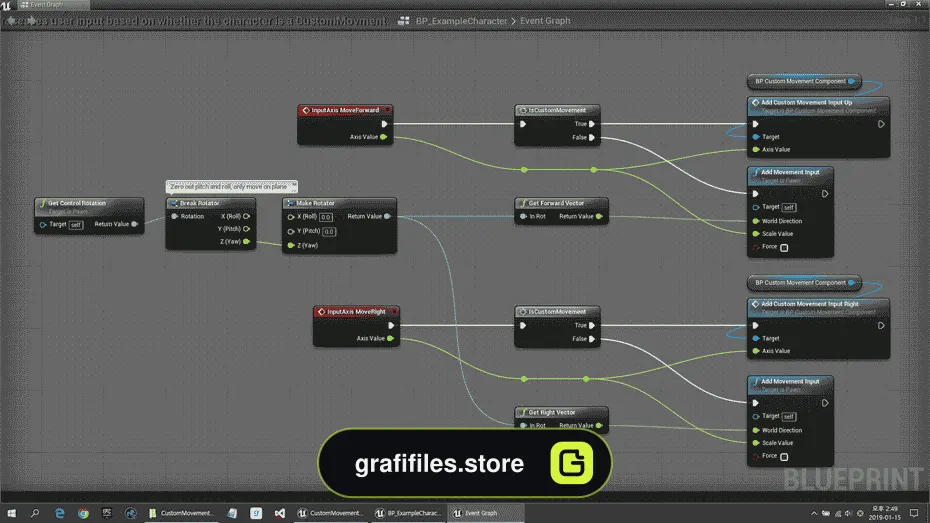Image resolution: width=930 pixels, height=523 pixels.
Task: Click Target pin of Get Control Rotation
Action: [43, 225]
